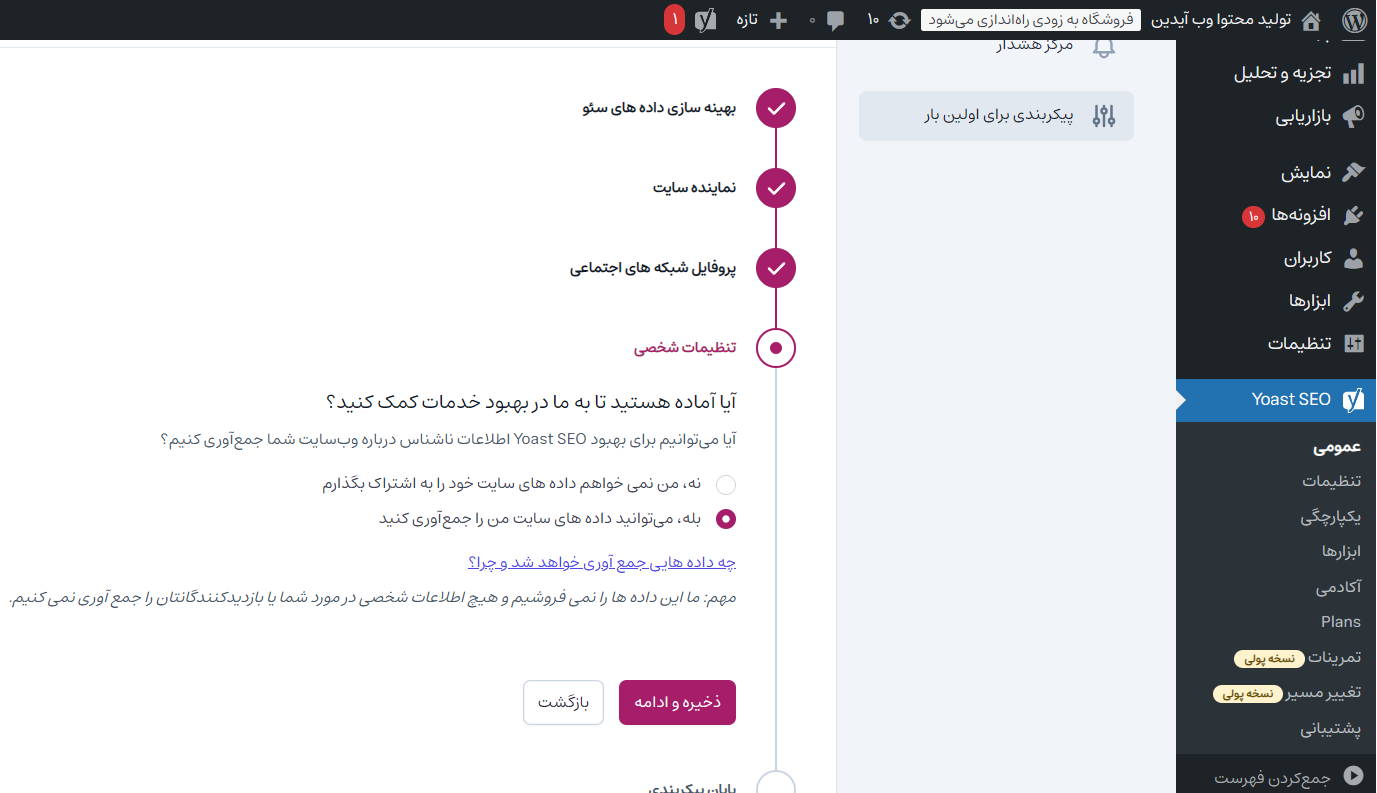Click the Yoast icon in admin bar
Screen dimensions: 1377x793
[x=706, y=20]
